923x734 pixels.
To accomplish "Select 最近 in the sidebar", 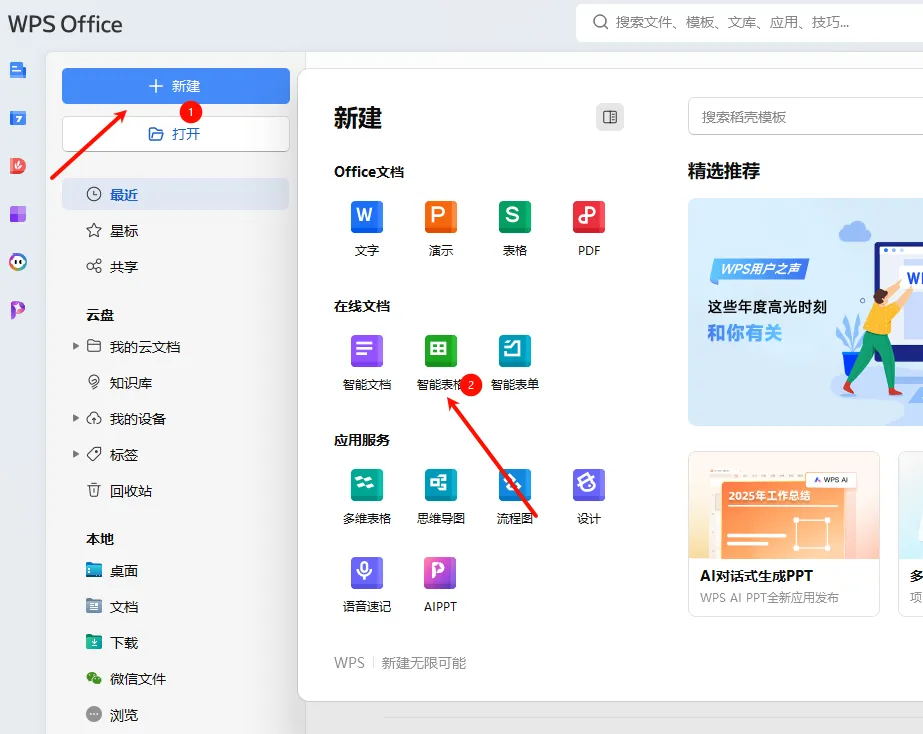I will (x=175, y=194).
